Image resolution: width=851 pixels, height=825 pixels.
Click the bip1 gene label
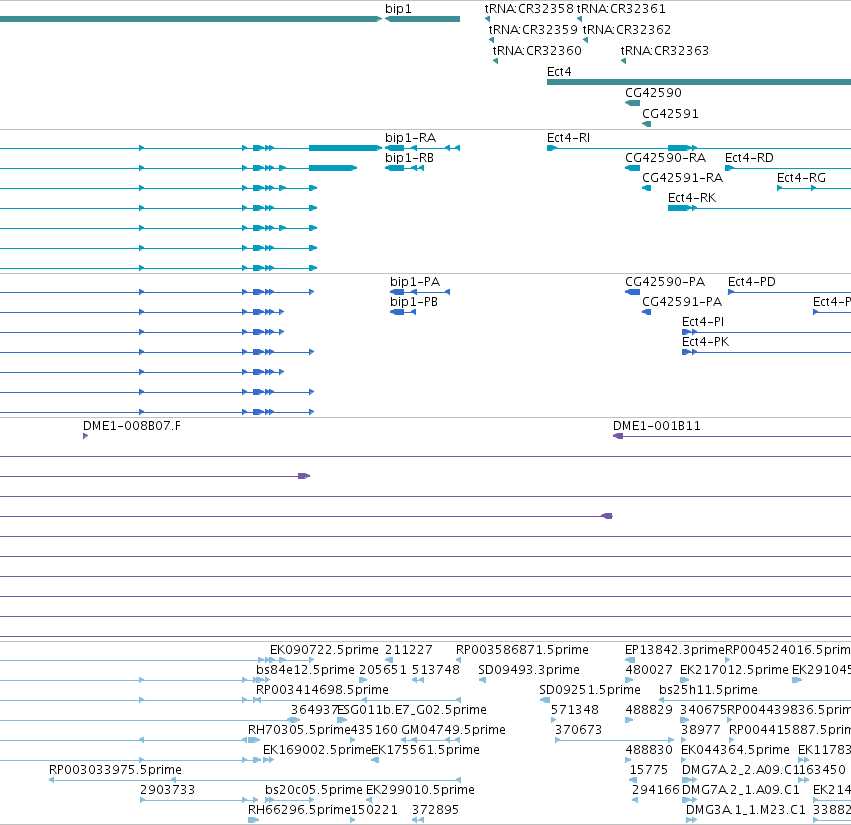398,9
